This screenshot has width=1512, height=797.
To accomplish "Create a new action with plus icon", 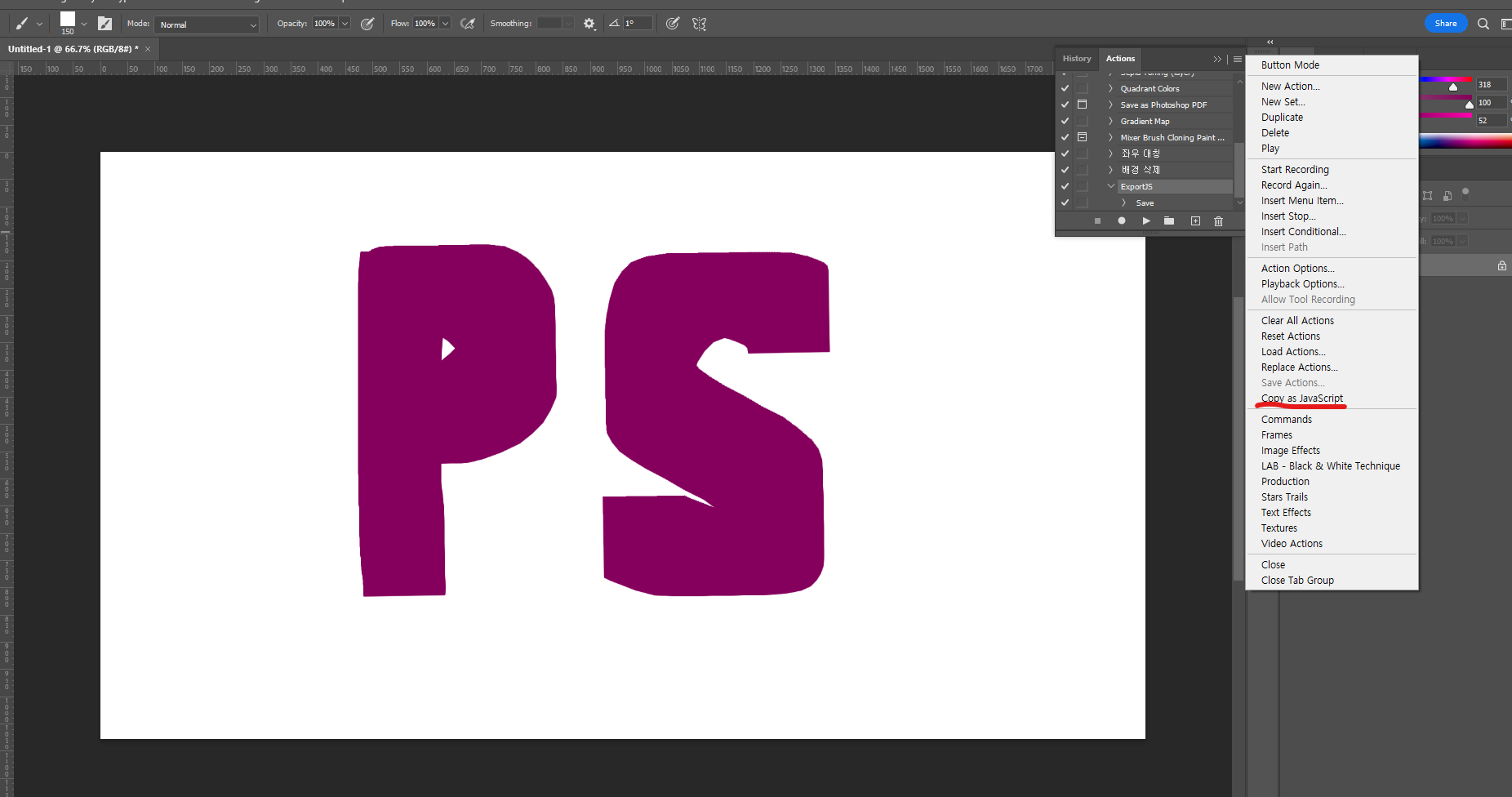I will pos(1195,221).
